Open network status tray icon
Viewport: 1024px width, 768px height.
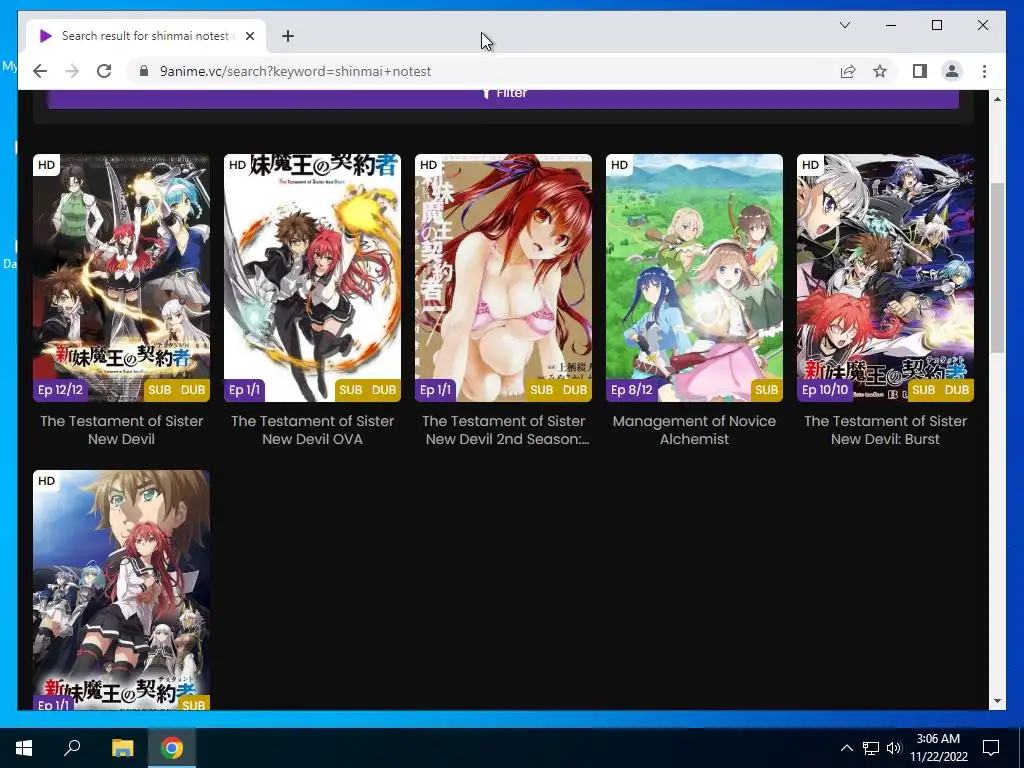click(x=871, y=748)
